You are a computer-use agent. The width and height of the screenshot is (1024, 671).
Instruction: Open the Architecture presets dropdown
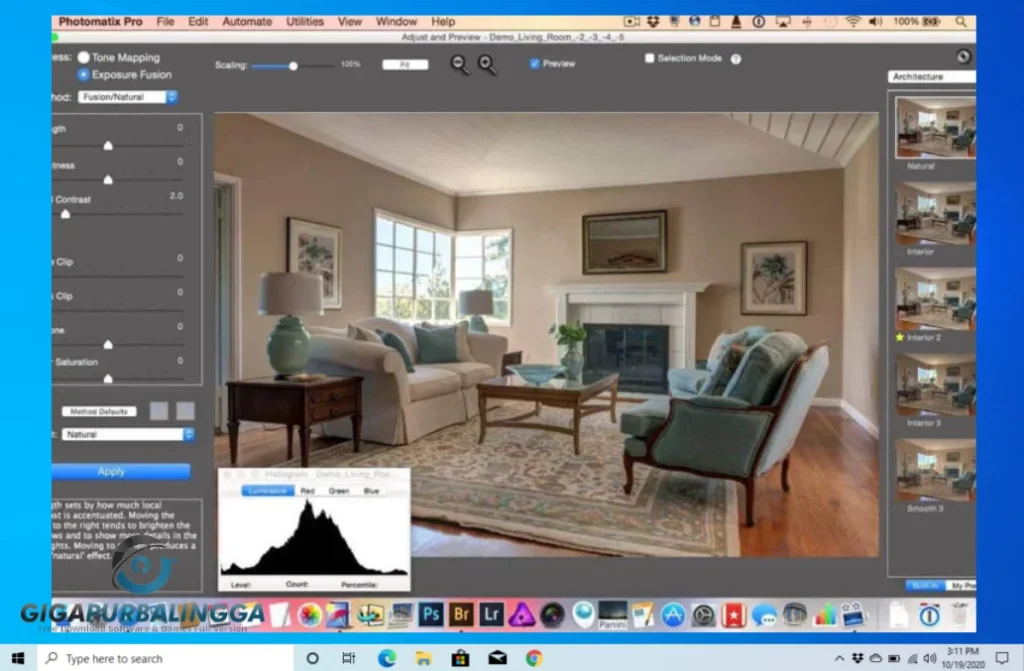point(932,76)
